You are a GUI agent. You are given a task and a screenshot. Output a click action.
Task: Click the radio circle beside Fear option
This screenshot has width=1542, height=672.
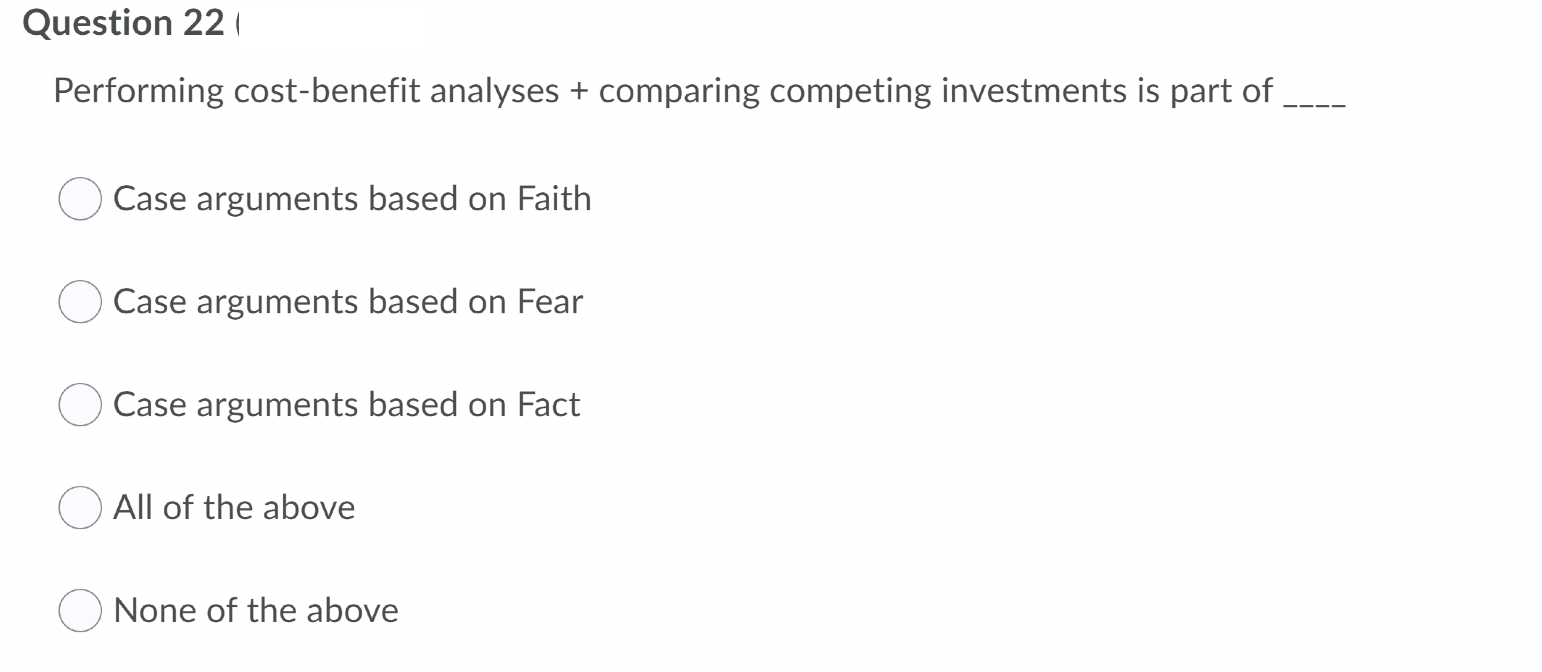80,302
